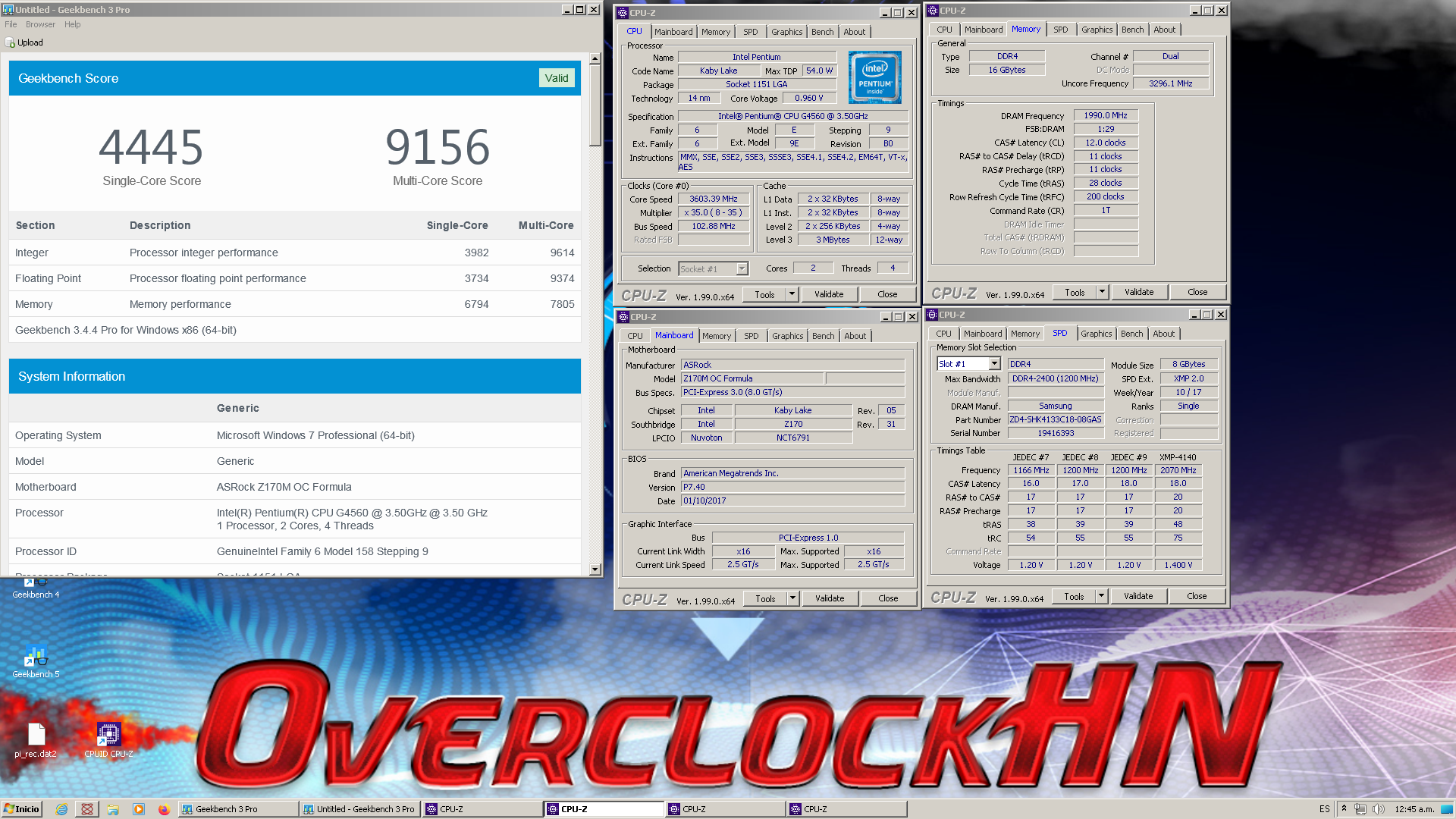
Task: Click the Multi-Core Score 9156
Action: coord(438,147)
